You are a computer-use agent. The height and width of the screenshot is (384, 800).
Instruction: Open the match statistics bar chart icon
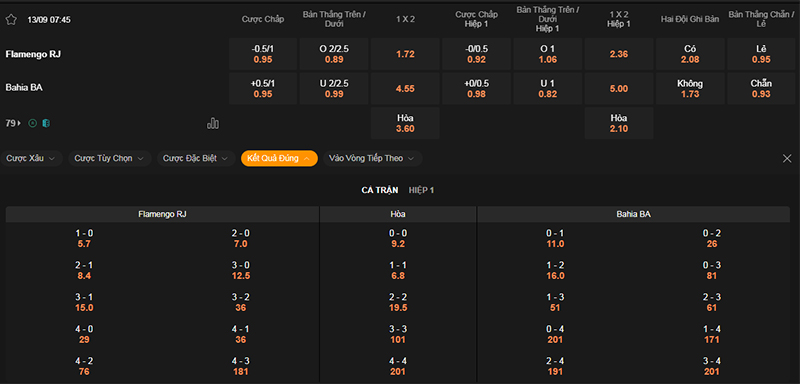click(213, 123)
